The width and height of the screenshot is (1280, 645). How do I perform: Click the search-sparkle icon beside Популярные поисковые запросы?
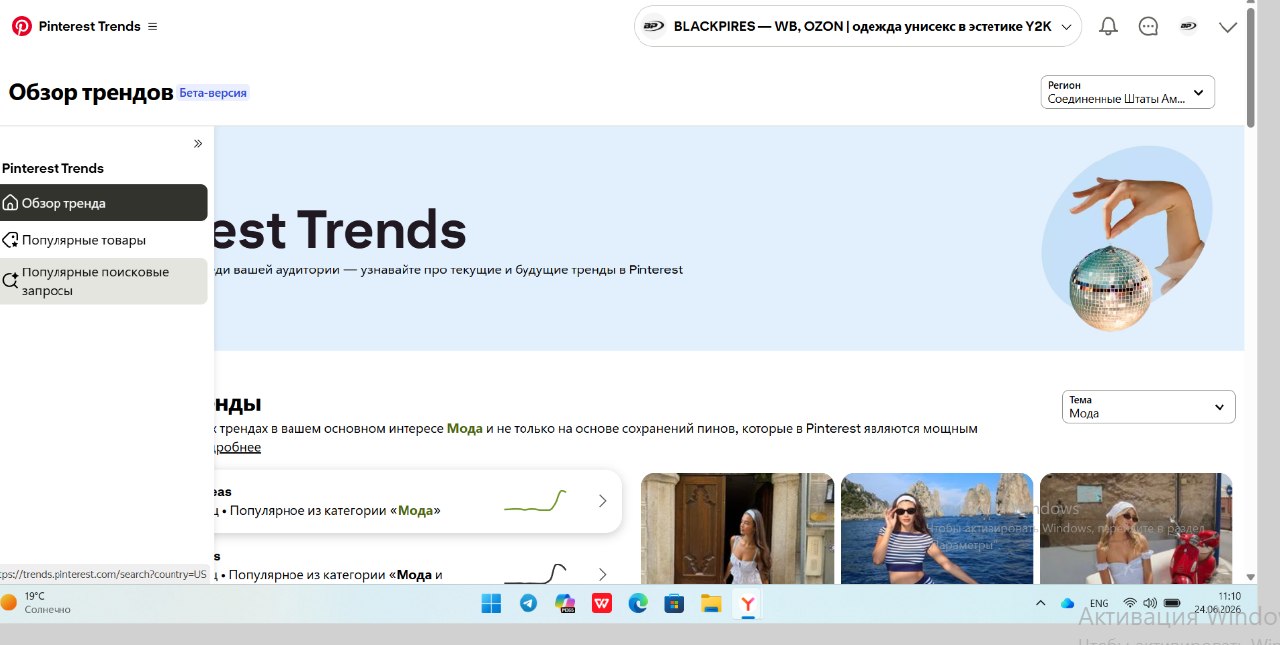[10, 281]
